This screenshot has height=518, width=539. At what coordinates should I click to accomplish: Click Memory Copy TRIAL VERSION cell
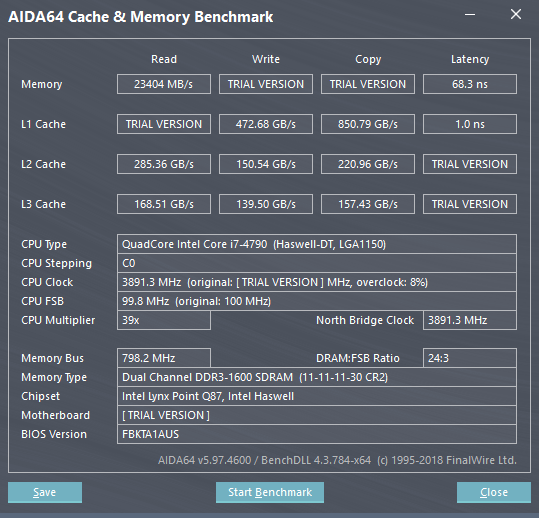coord(368,84)
